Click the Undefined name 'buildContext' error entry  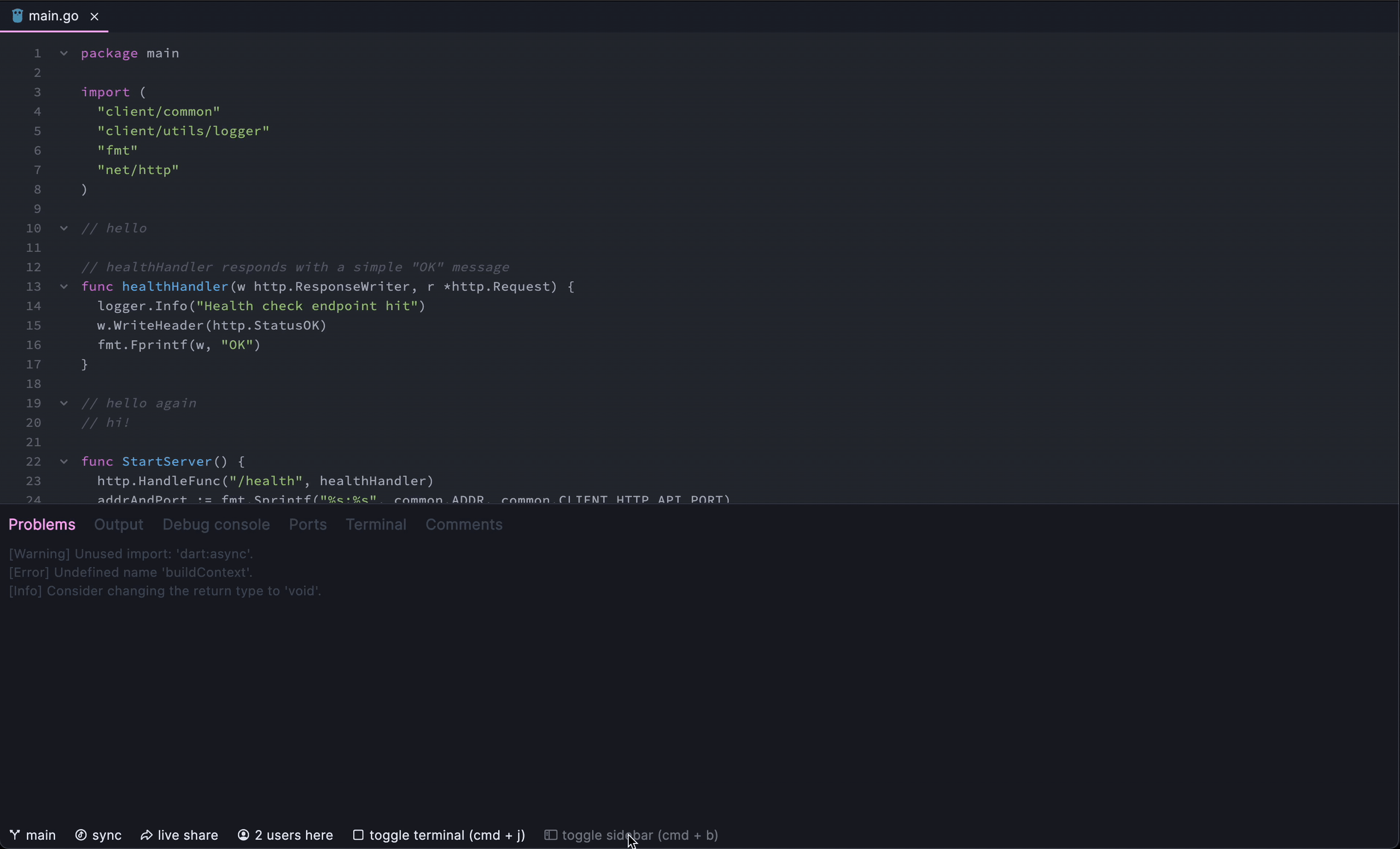pyautogui.click(x=131, y=572)
